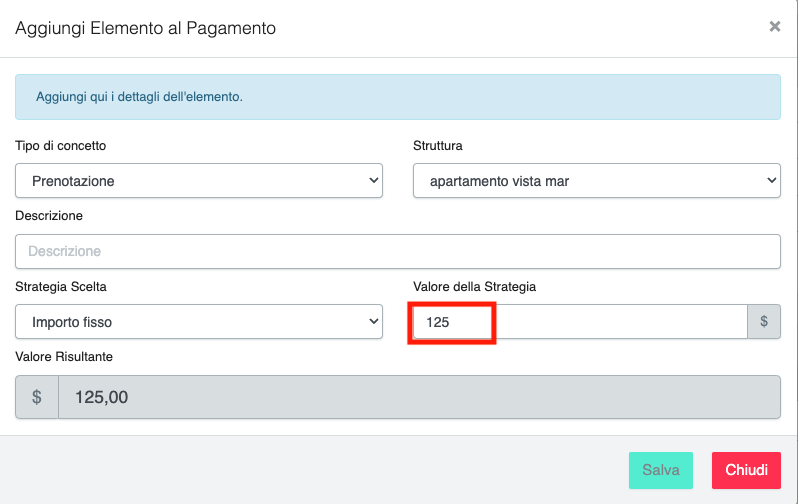Image resolution: width=798 pixels, height=504 pixels.
Task: Expand the Struttura dropdown
Action: [x=596, y=181]
